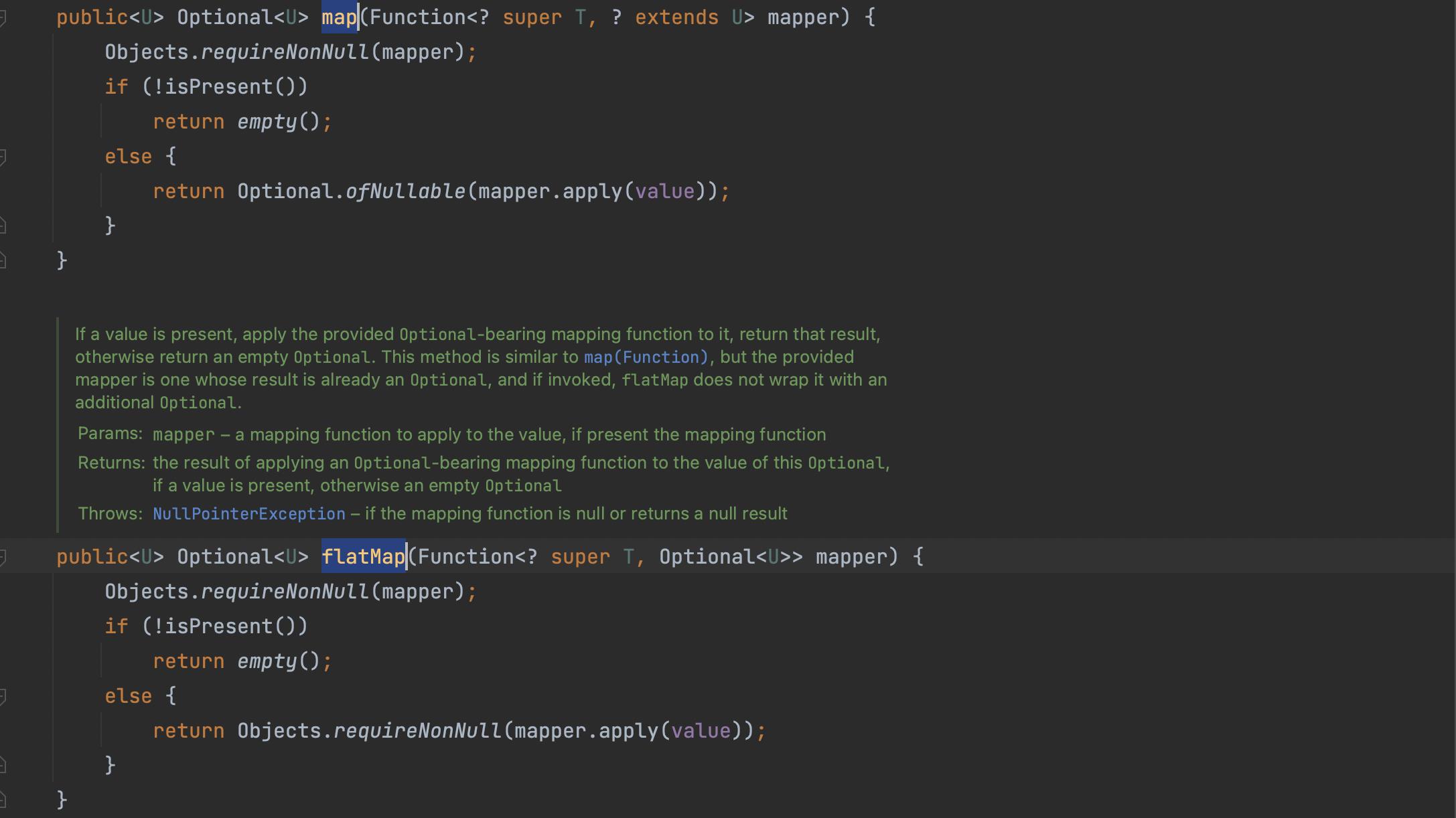Open the NullPointerException link in Throws

coord(249,513)
